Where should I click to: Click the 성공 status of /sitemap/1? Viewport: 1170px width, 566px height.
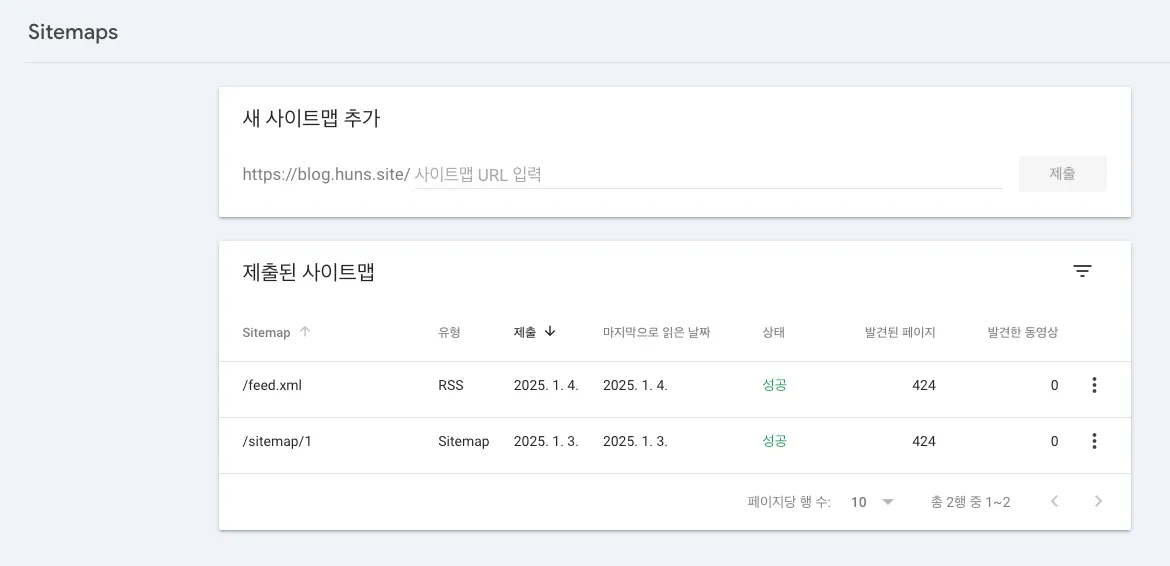[774, 441]
